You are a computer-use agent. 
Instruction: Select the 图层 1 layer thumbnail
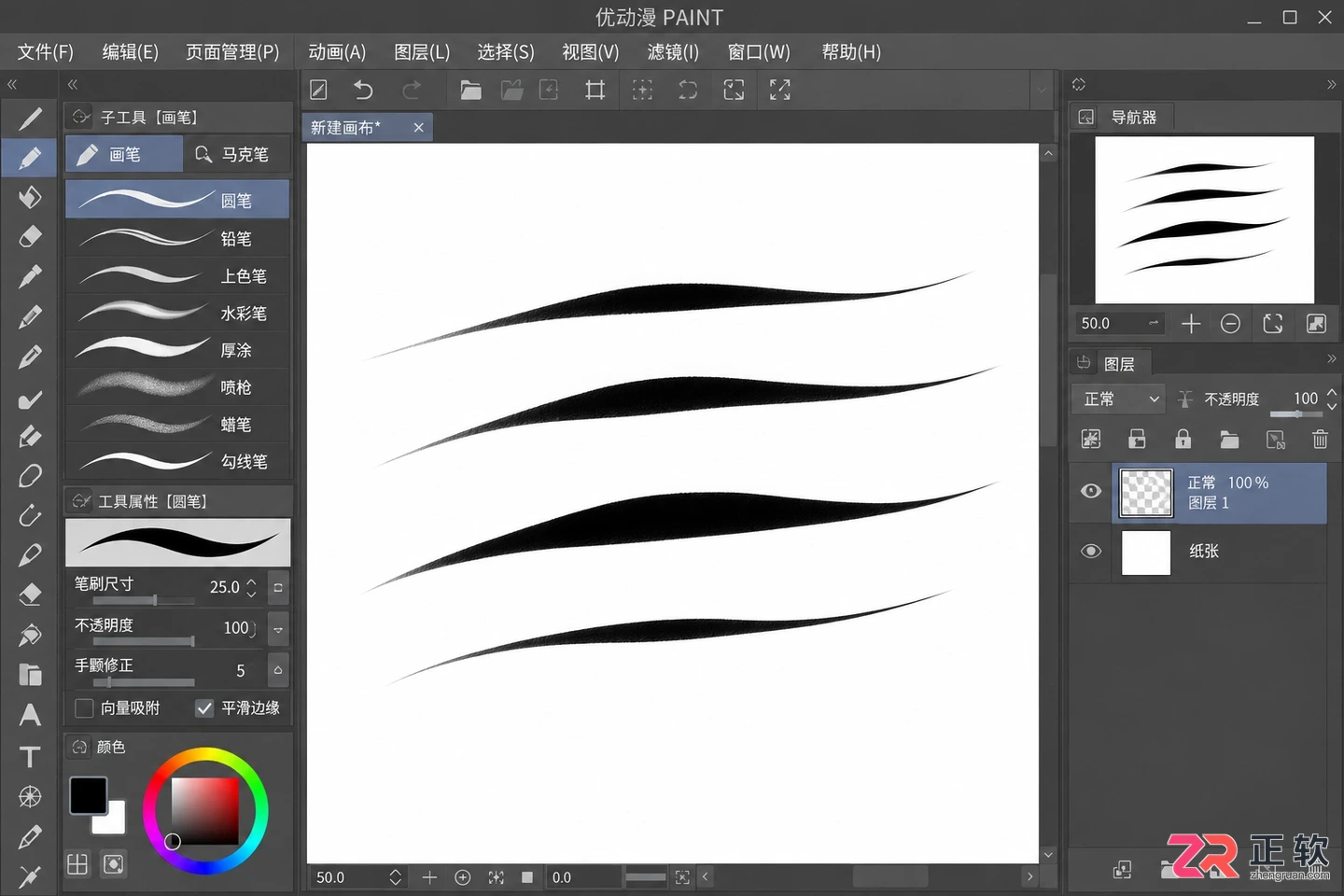[1145, 493]
